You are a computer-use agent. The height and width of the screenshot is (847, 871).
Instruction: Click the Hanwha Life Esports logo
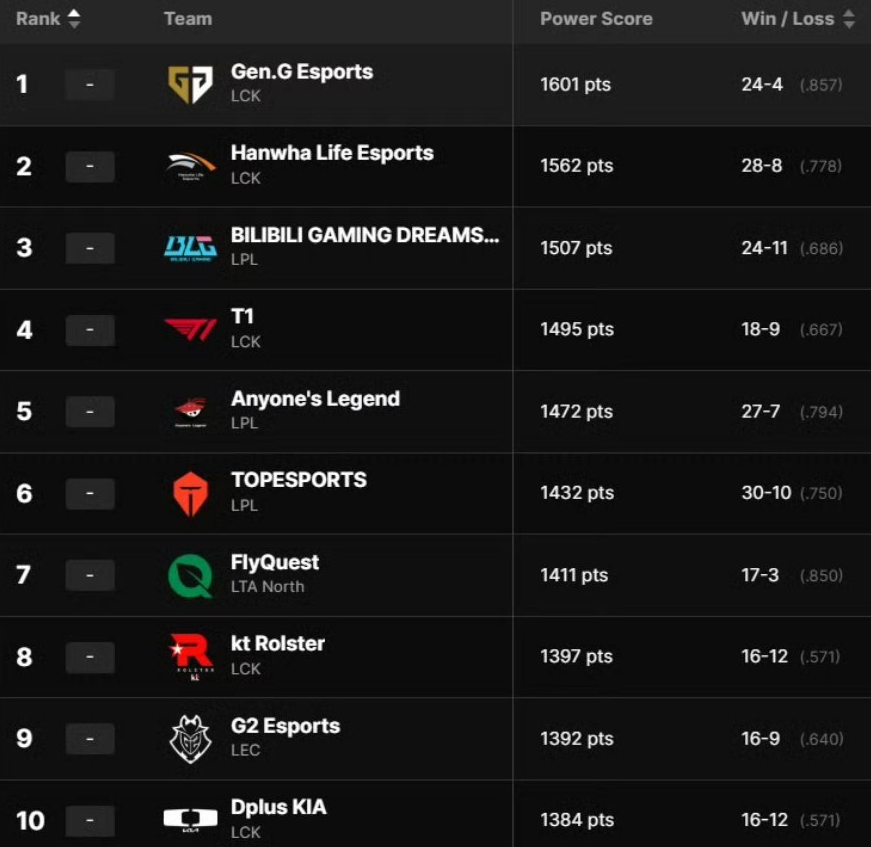click(190, 166)
